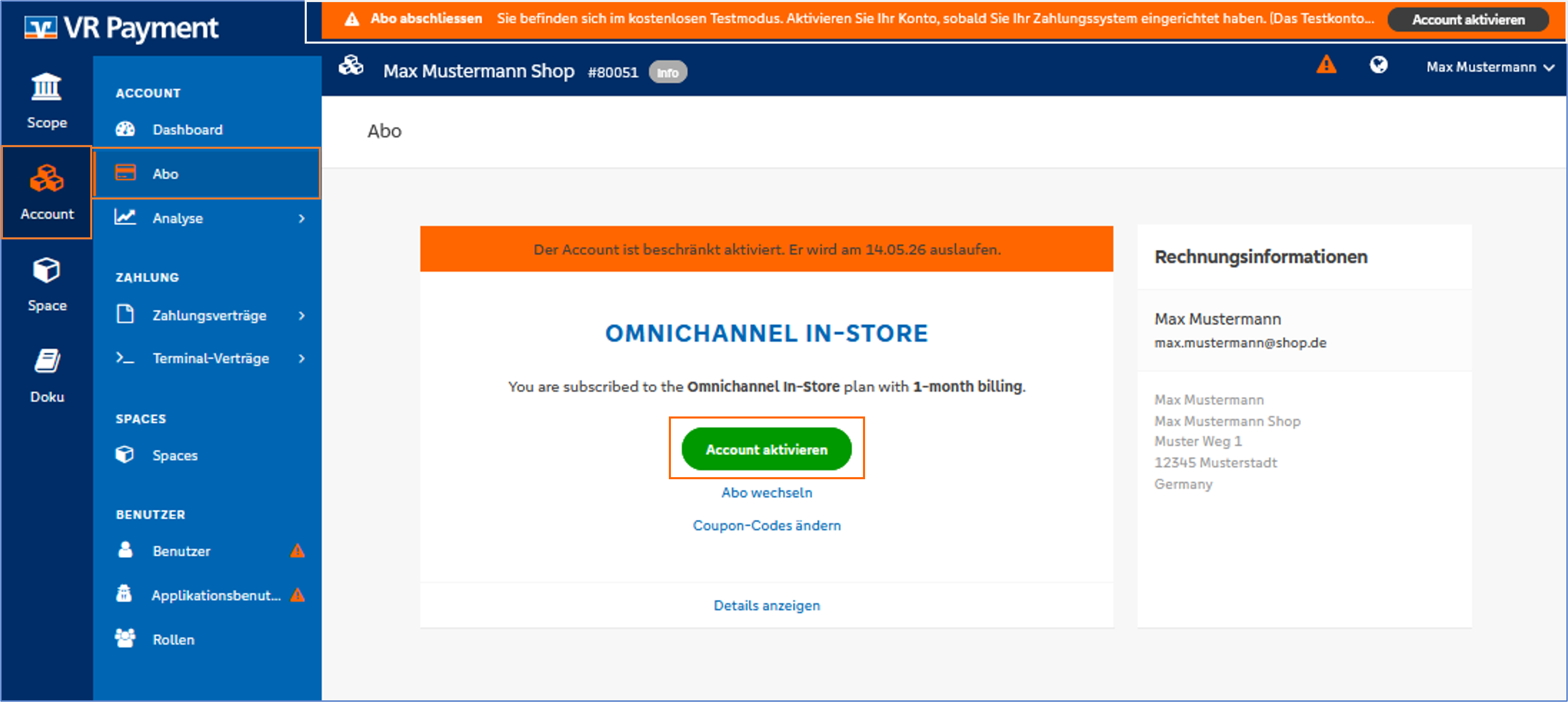Open the Dashboard menu item
1568x702 pixels.
tap(207, 129)
